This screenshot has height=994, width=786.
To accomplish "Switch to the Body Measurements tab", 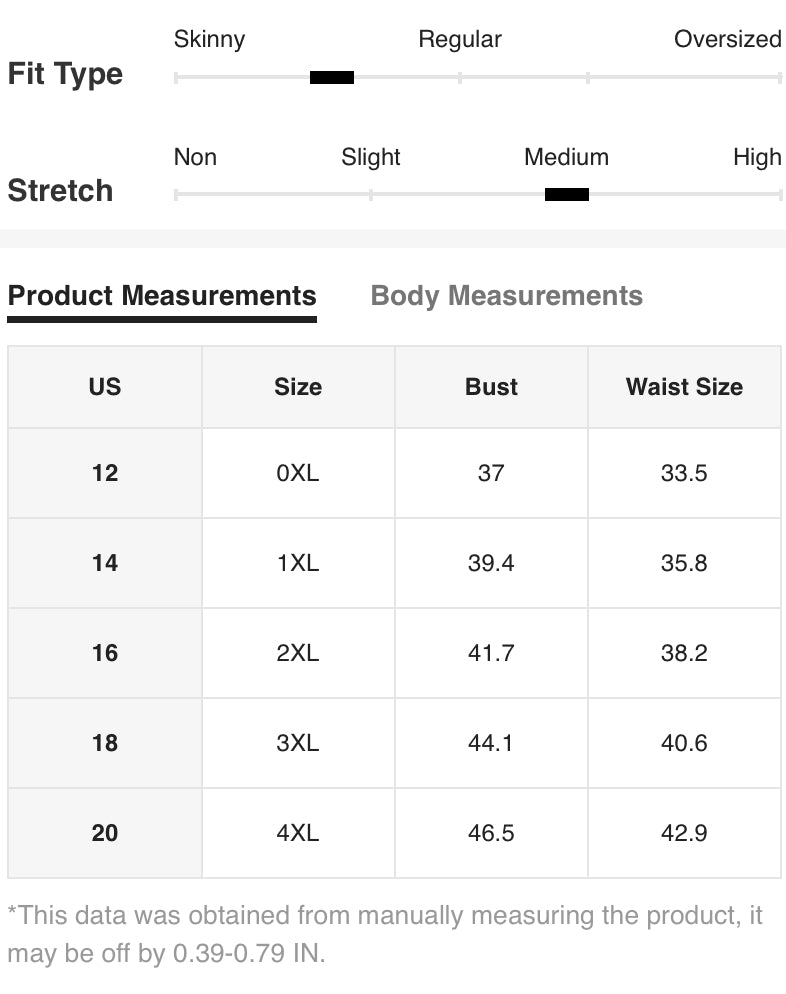I will 506,295.
